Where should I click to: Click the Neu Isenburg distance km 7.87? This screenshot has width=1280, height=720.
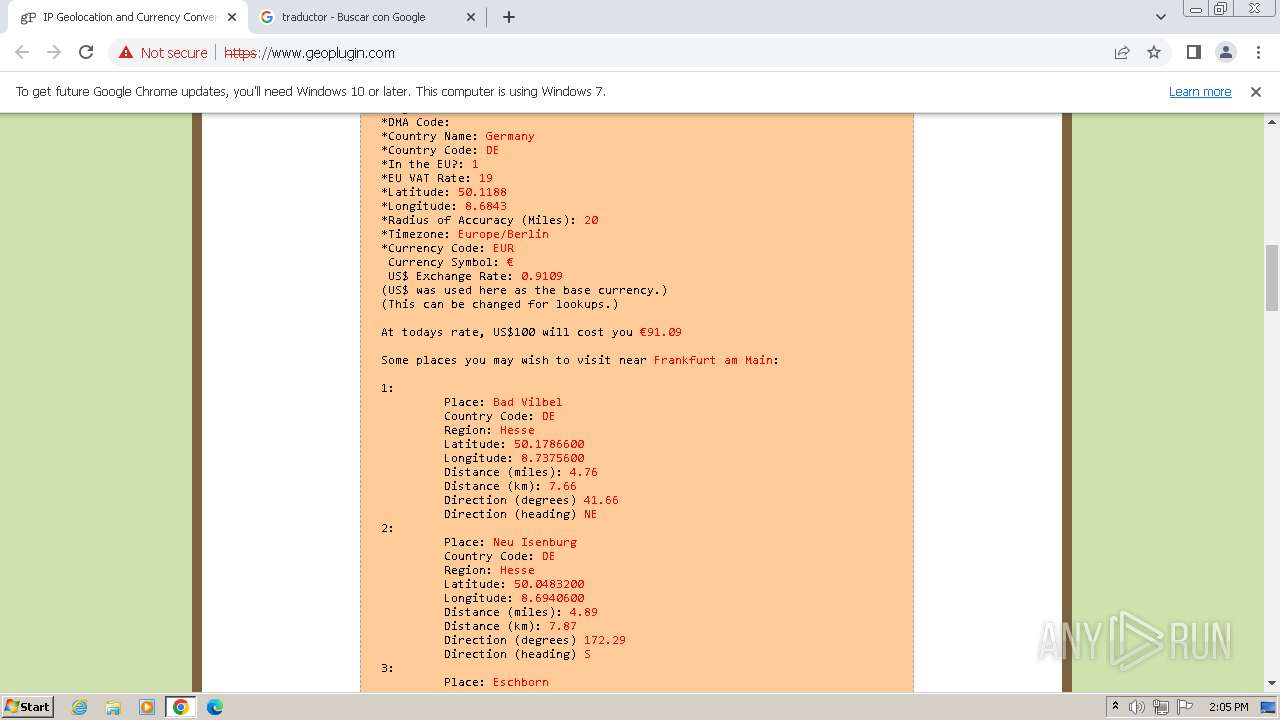[x=562, y=626]
